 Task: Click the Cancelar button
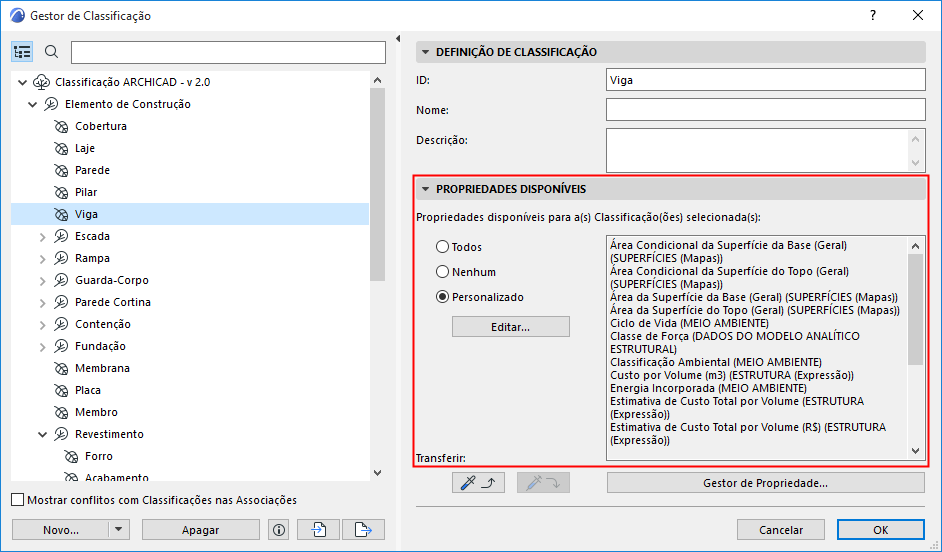click(781, 530)
